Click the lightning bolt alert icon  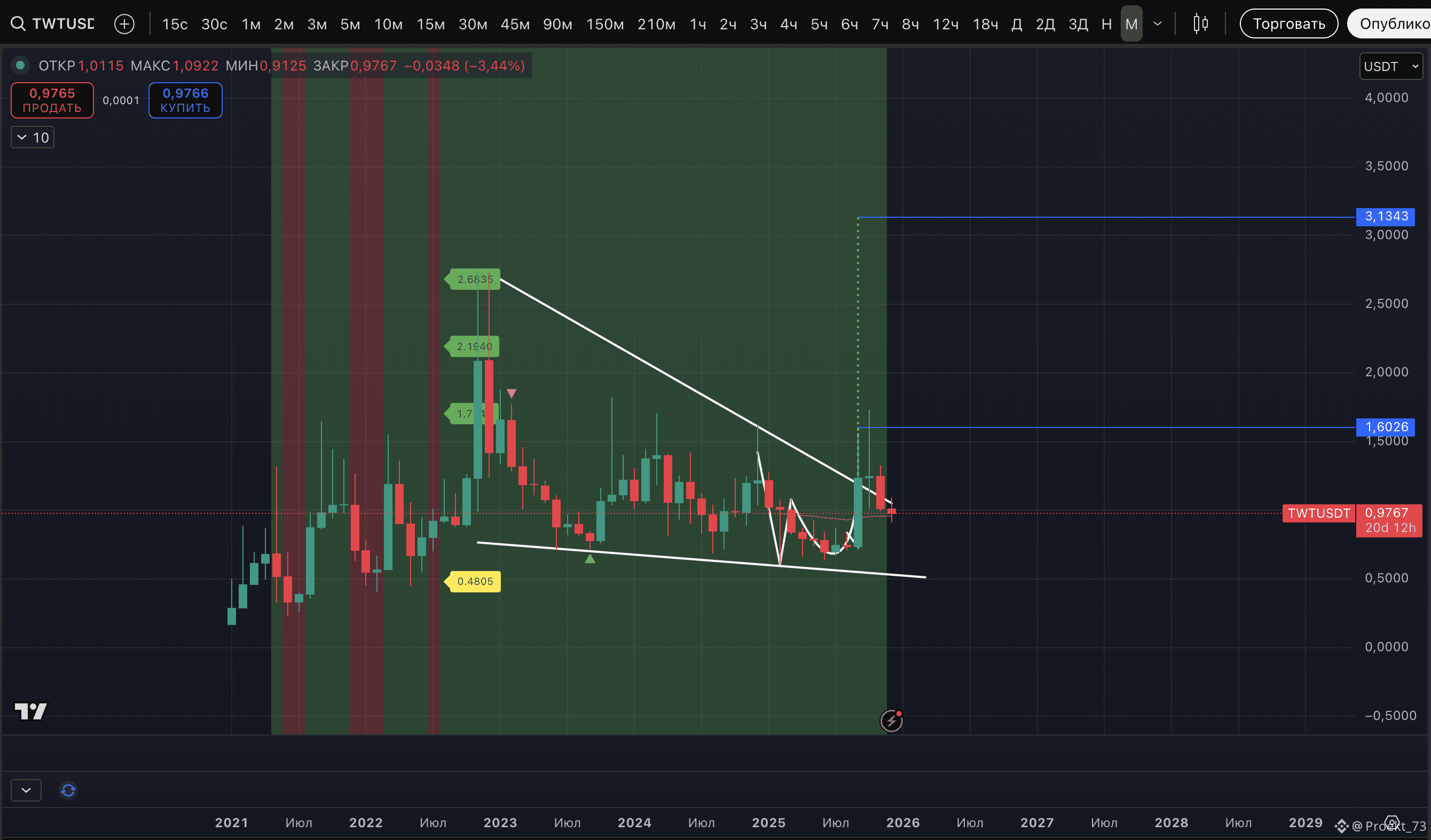click(x=891, y=721)
